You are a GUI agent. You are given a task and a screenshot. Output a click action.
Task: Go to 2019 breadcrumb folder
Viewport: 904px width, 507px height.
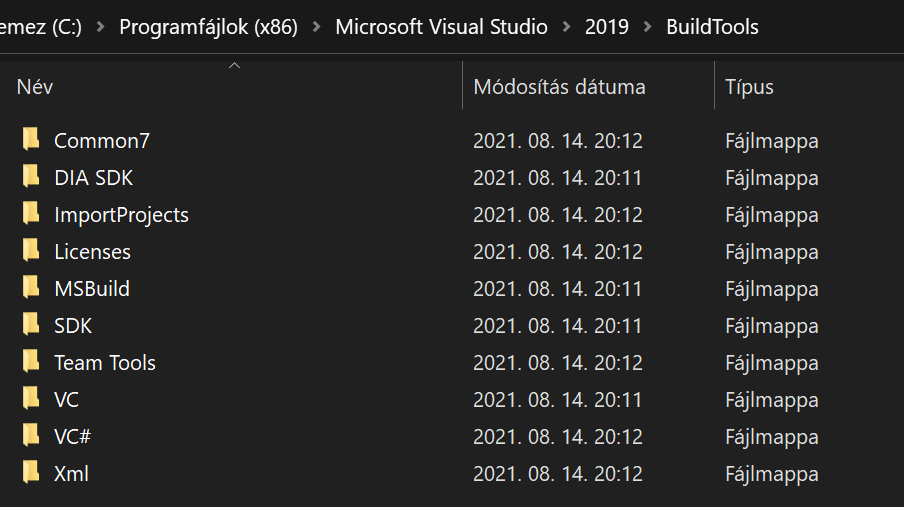[x=607, y=27]
